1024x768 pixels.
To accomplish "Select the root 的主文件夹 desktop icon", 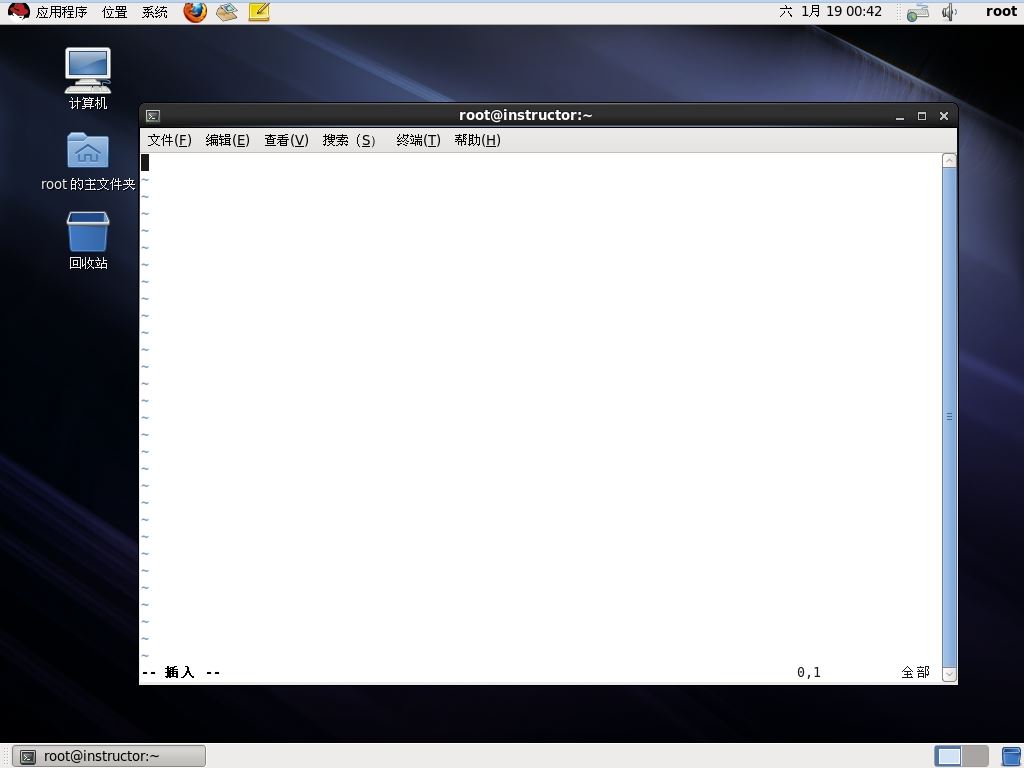I will click(x=88, y=161).
